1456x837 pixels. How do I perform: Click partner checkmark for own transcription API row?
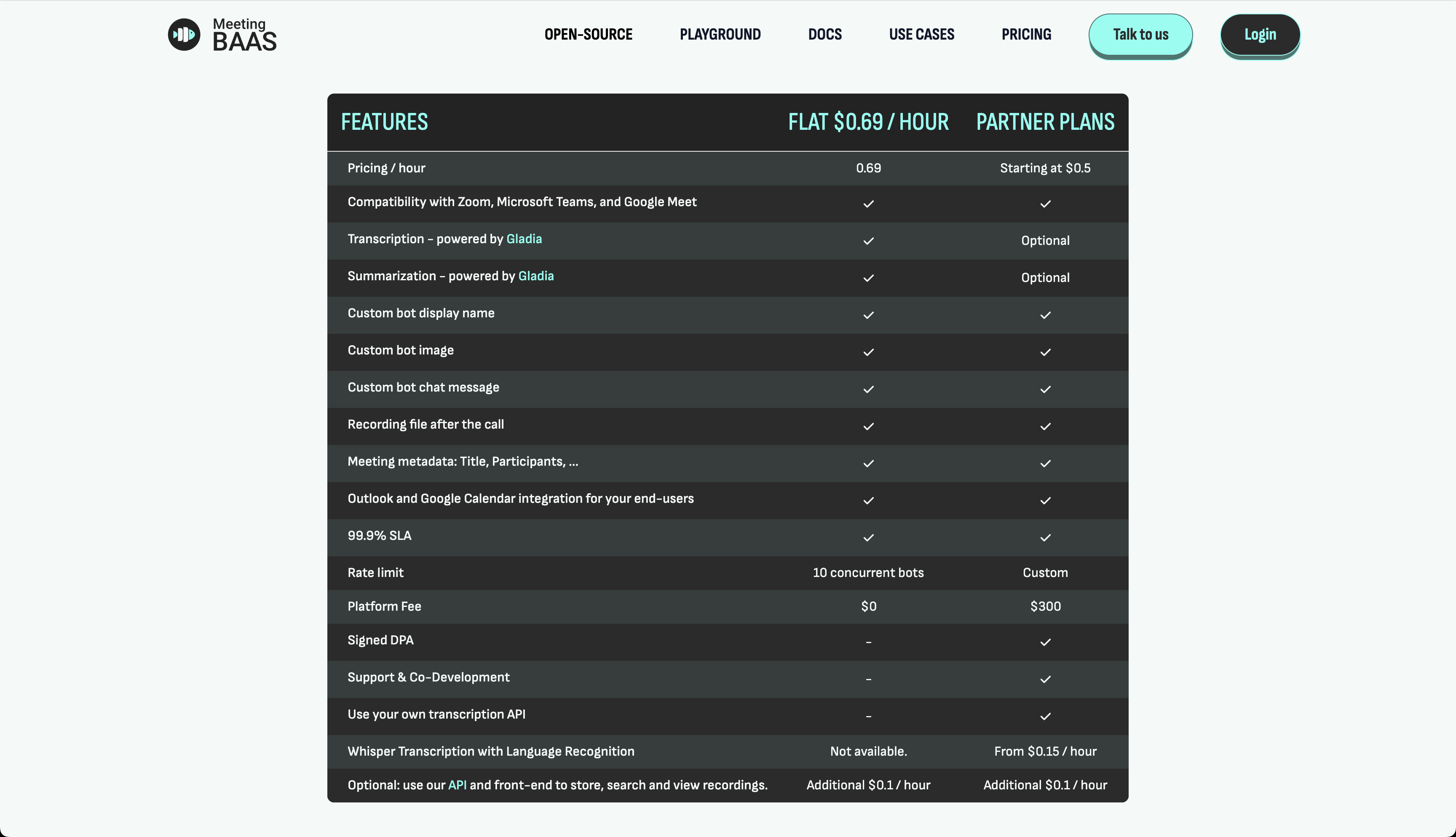(x=1045, y=716)
